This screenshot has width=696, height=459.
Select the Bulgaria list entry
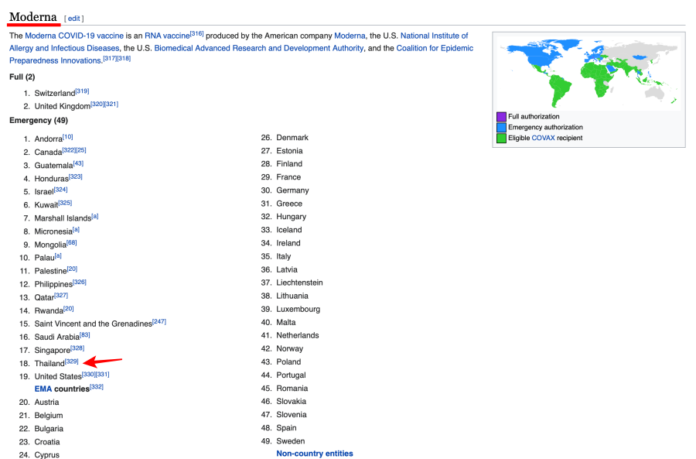(49, 429)
